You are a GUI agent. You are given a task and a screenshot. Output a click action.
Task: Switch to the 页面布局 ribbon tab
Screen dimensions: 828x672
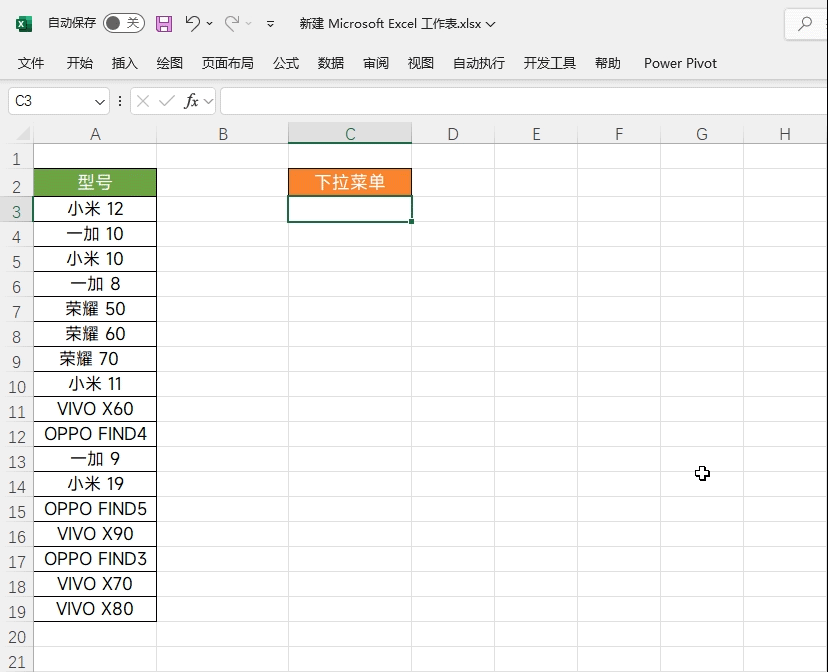coord(228,63)
